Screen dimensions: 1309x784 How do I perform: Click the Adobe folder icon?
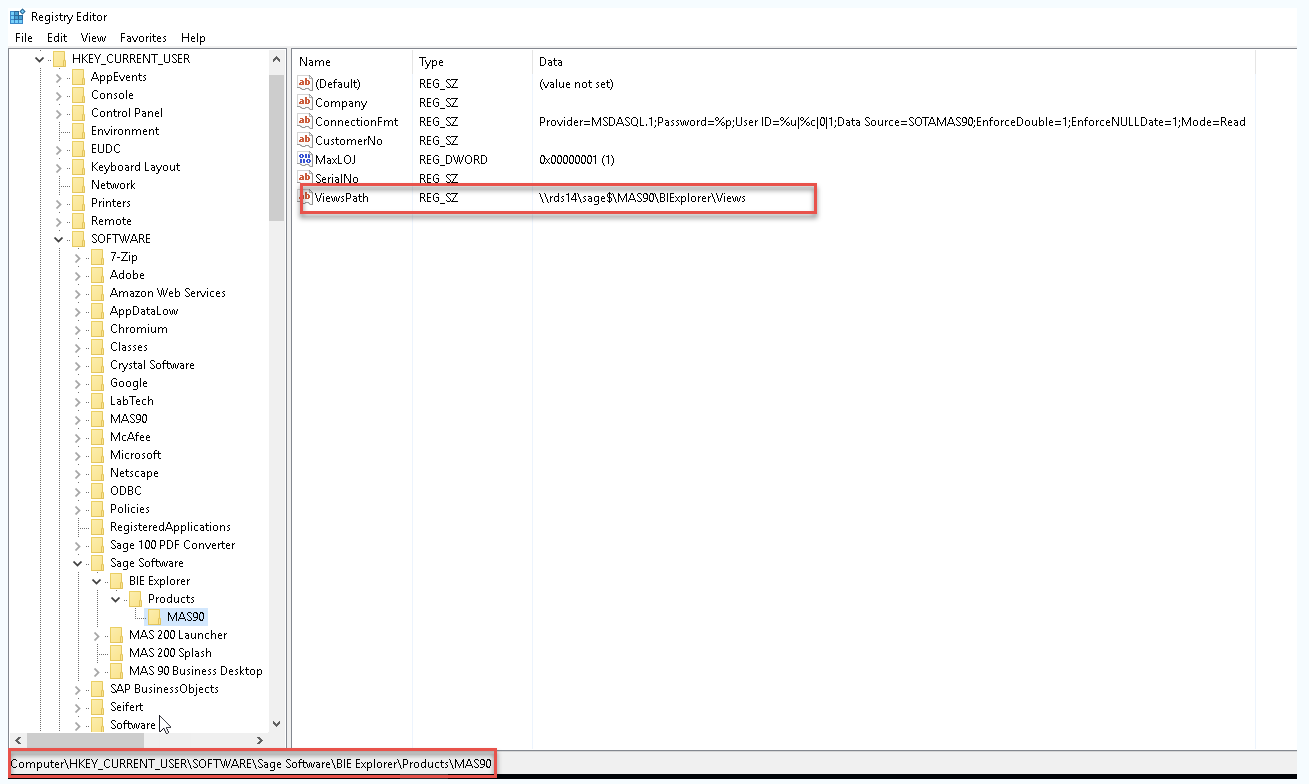[x=97, y=275]
